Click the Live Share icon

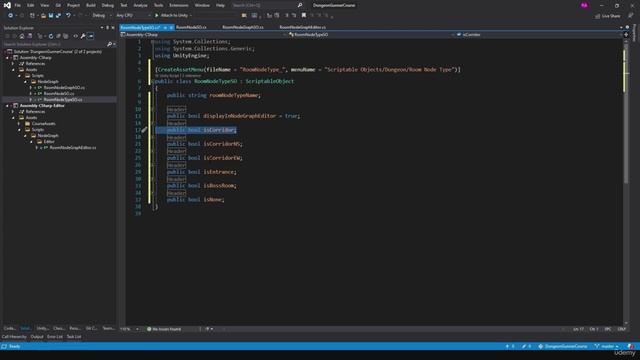pyautogui.click(x=598, y=16)
